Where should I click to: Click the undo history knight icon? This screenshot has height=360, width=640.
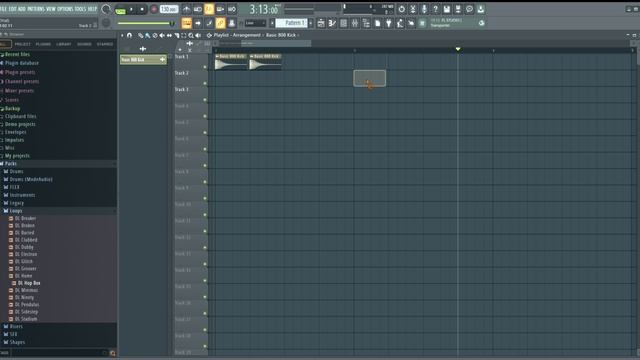[x=400, y=23]
